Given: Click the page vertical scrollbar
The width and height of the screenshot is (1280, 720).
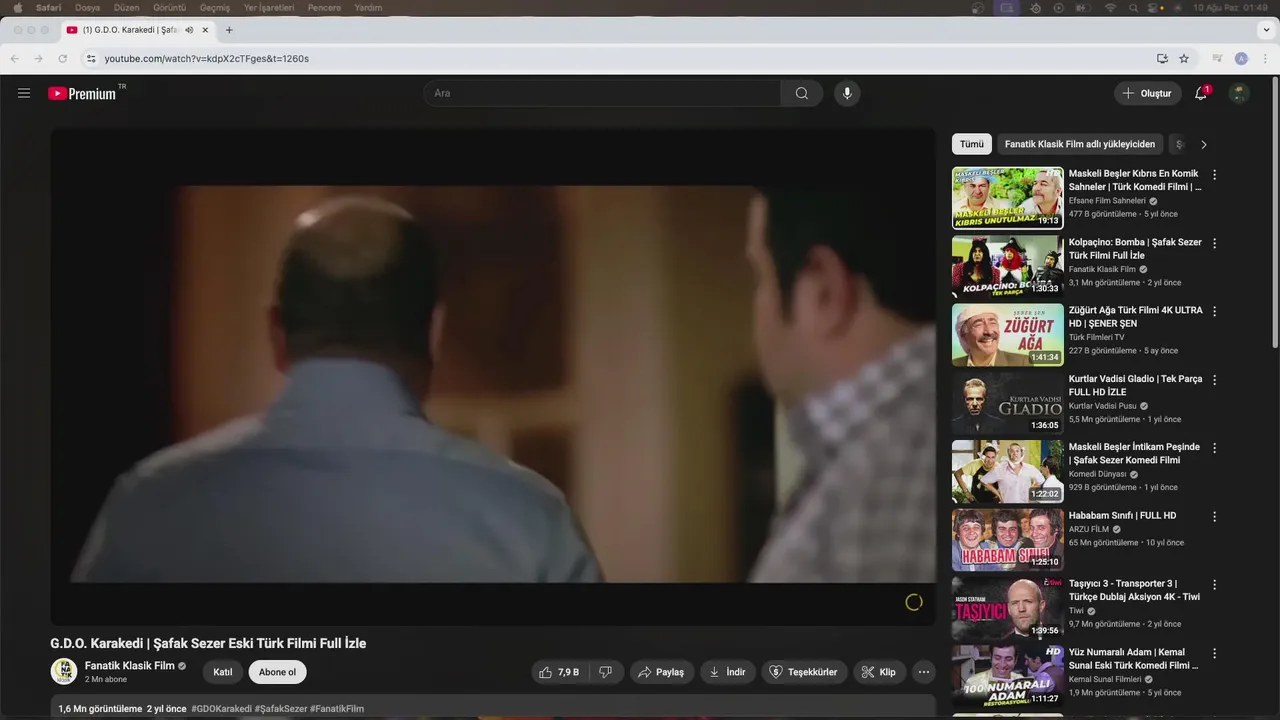Looking at the screenshot, I should [1275, 215].
